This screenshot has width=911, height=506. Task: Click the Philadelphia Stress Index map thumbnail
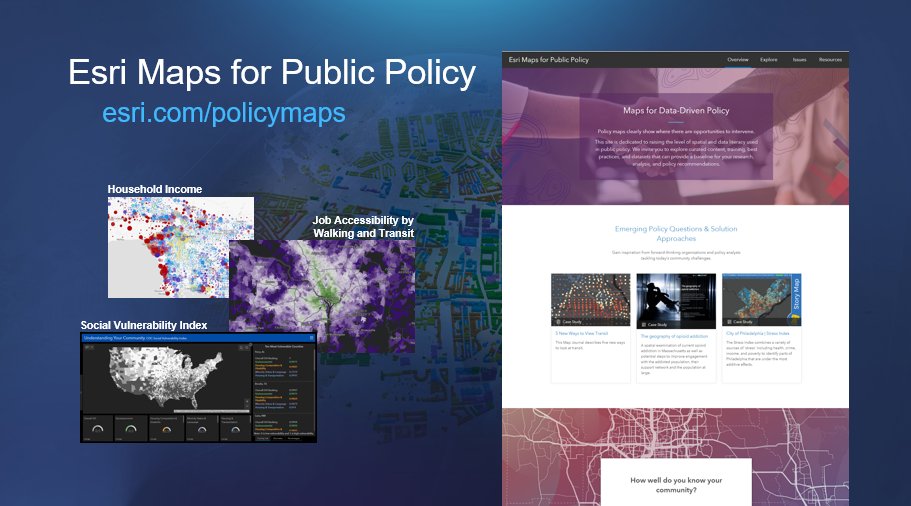761,299
